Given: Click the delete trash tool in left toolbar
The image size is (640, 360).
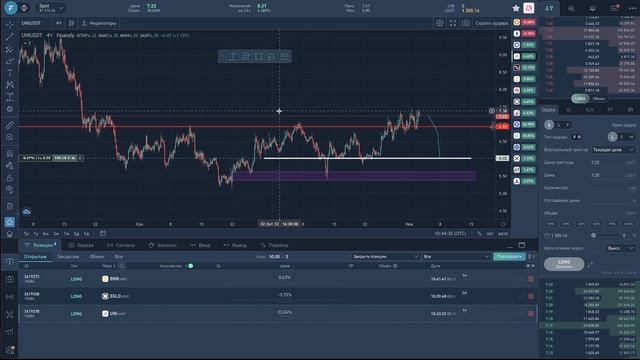Looking at the screenshot, I should [x=10, y=206].
